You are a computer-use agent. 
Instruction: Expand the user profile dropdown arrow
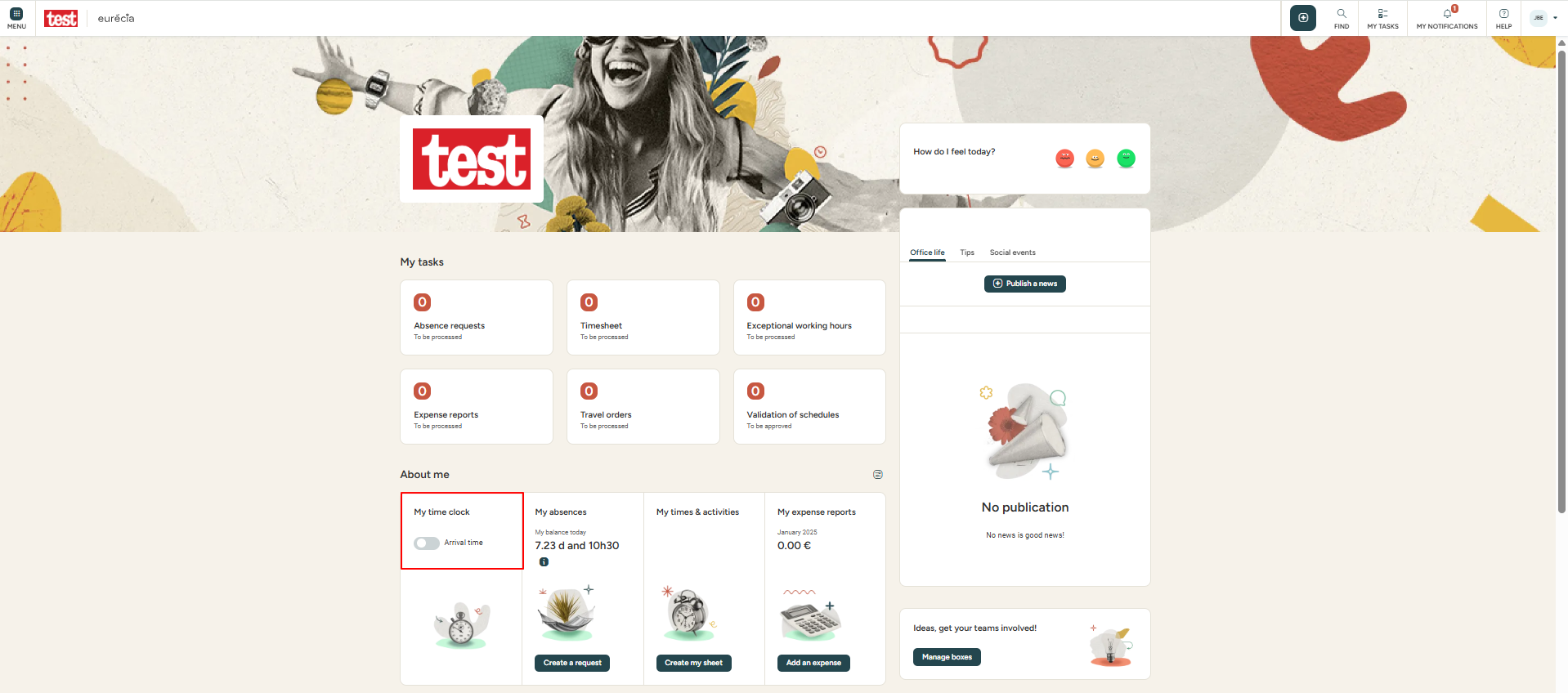[x=1555, y=18]
